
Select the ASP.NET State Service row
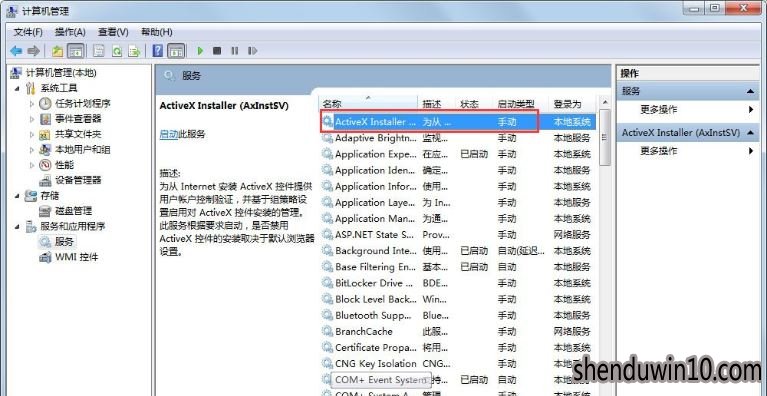point(458,235)
